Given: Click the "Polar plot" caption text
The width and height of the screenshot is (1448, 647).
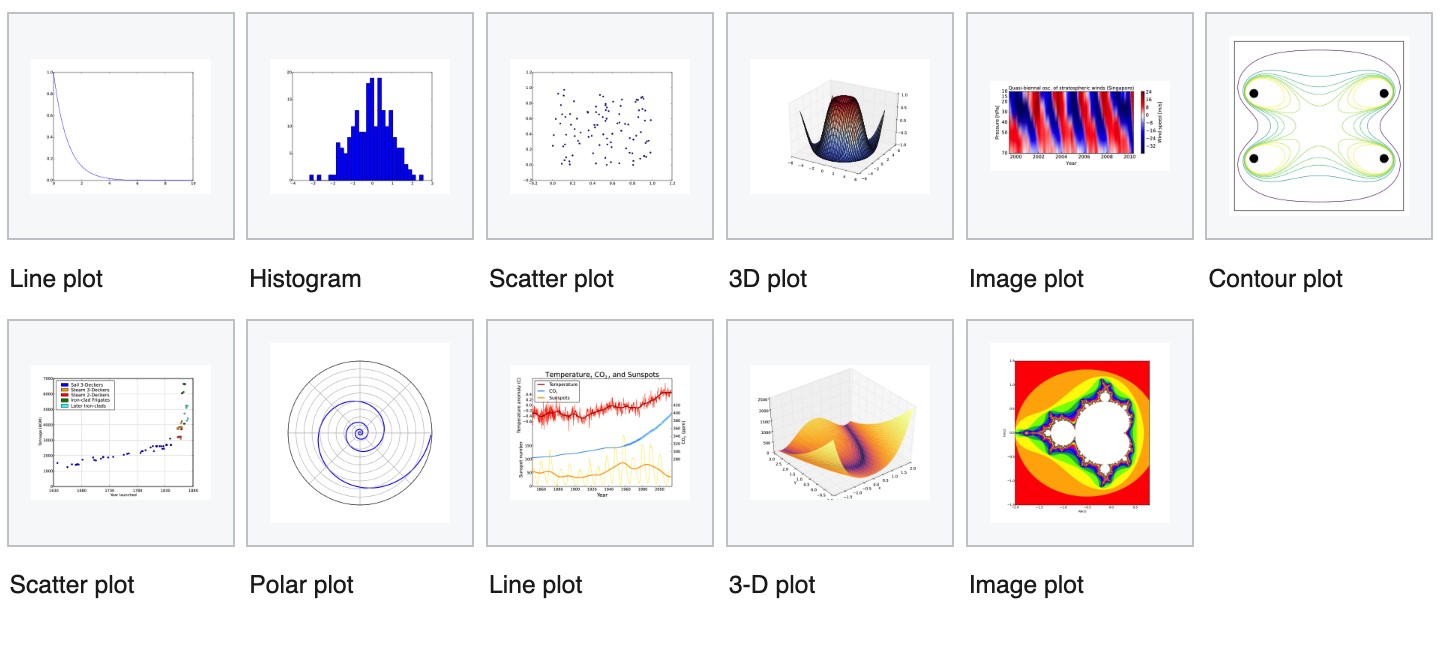Looking at the screenshot, I should tap(301, 585).
